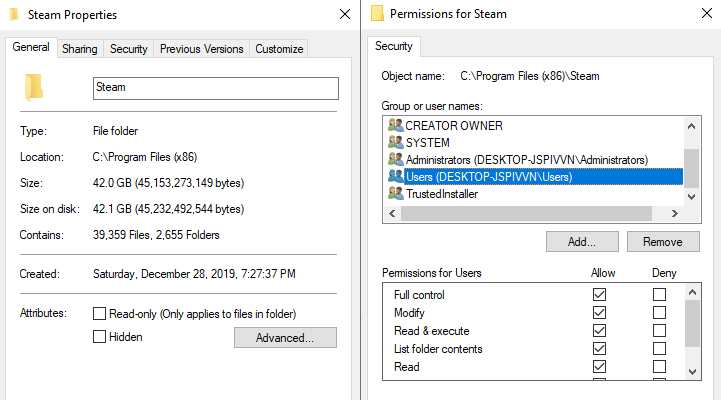Click the 39,359 Files, 2,655 Folders text

tap(156, 235)
